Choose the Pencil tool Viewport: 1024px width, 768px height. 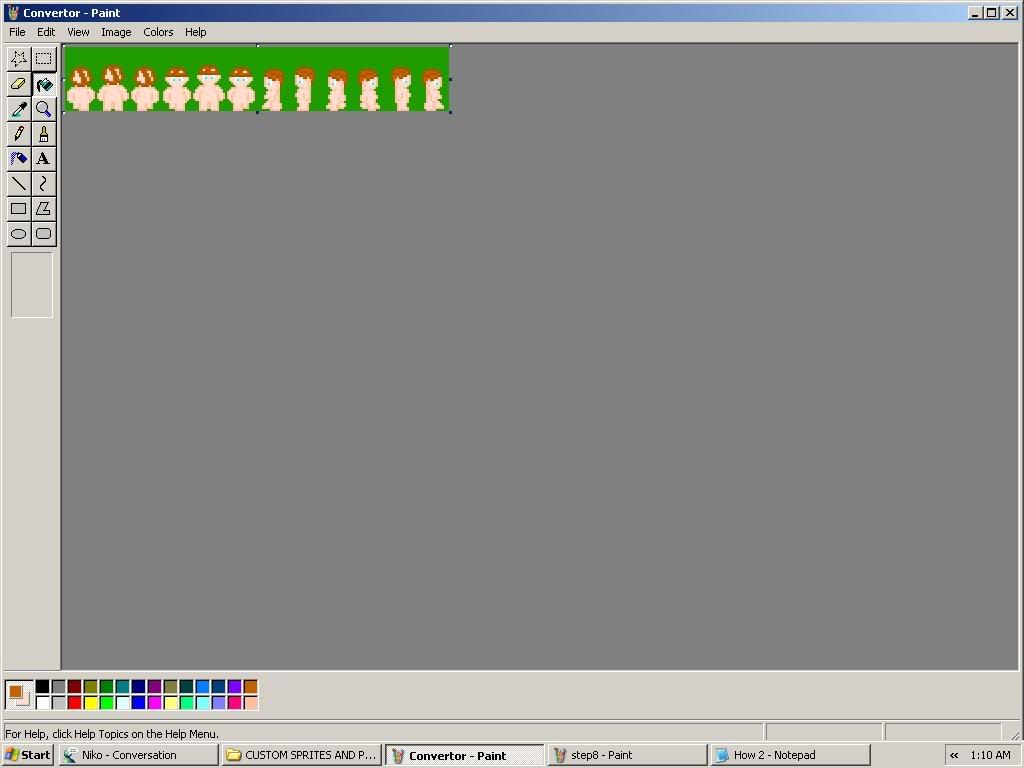[x=19, y=134]
